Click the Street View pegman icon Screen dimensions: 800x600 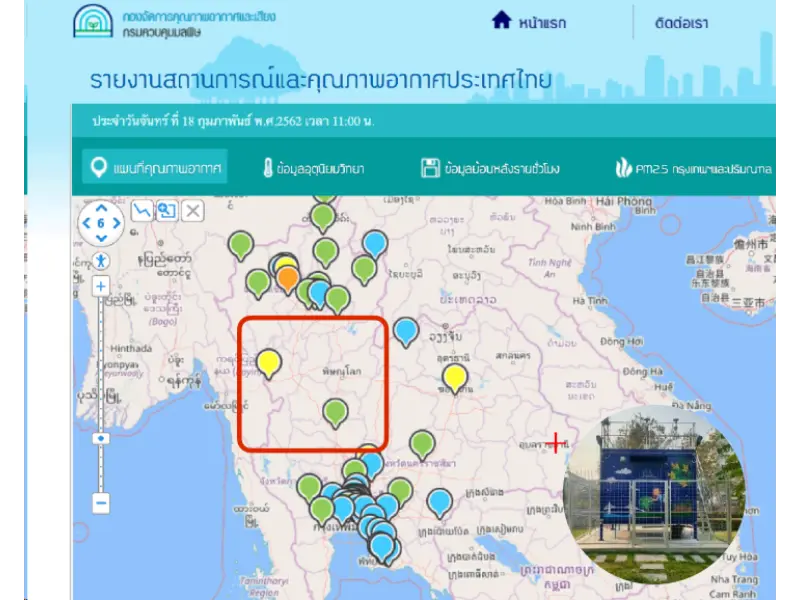(101, 260)
